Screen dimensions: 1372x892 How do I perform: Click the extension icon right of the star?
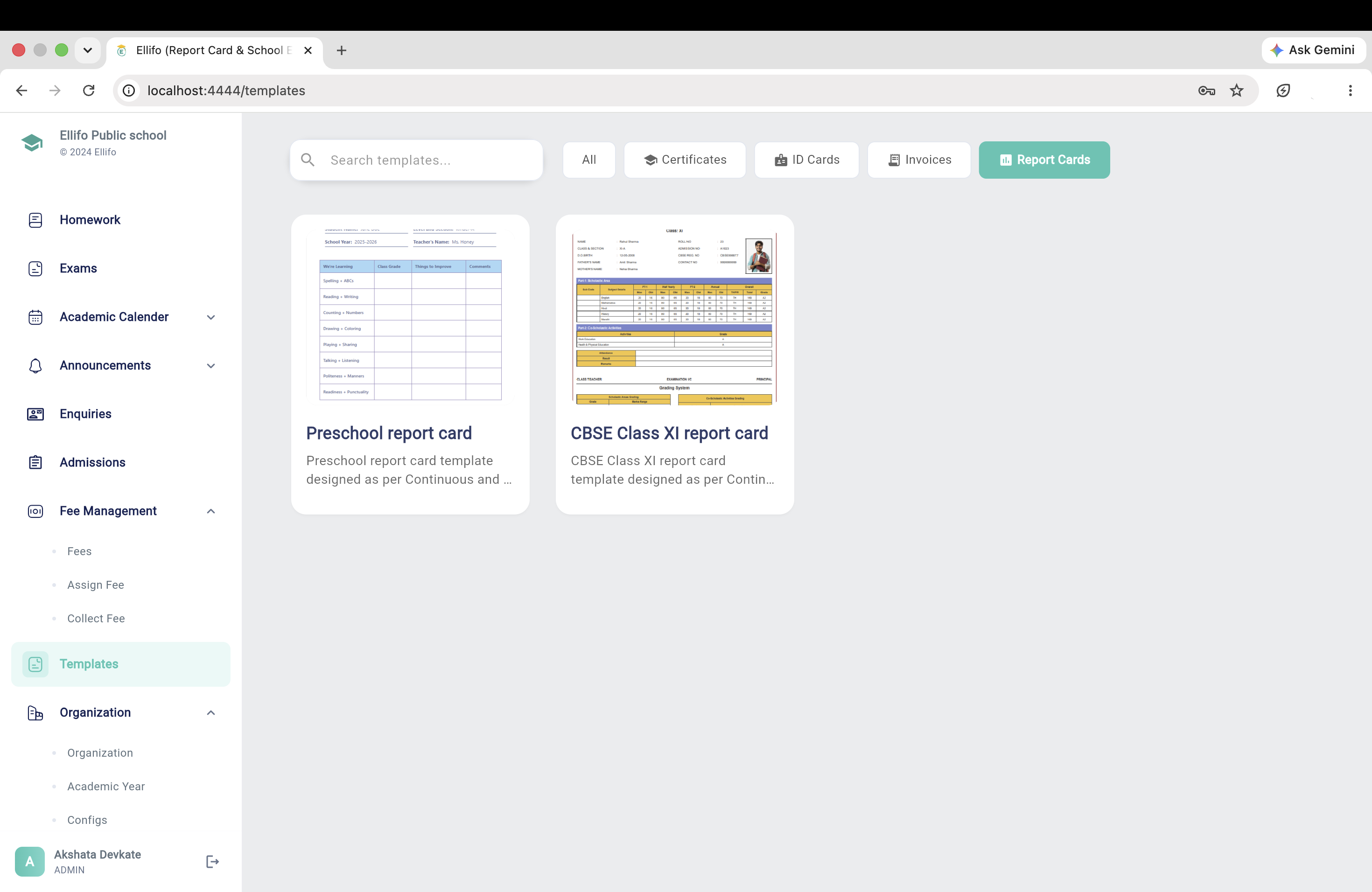[x=1283, y=91]
